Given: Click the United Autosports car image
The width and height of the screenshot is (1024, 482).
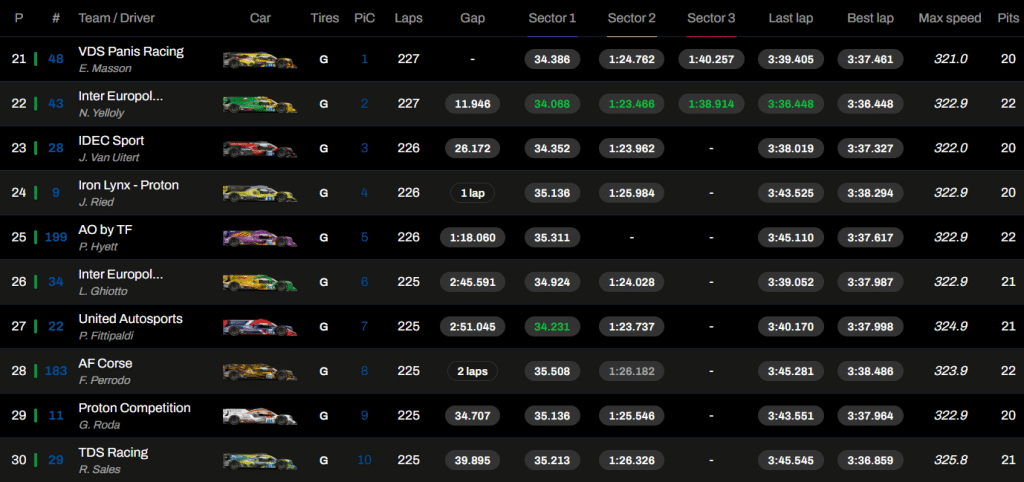Looking at the screenshot, I should 260,327.
